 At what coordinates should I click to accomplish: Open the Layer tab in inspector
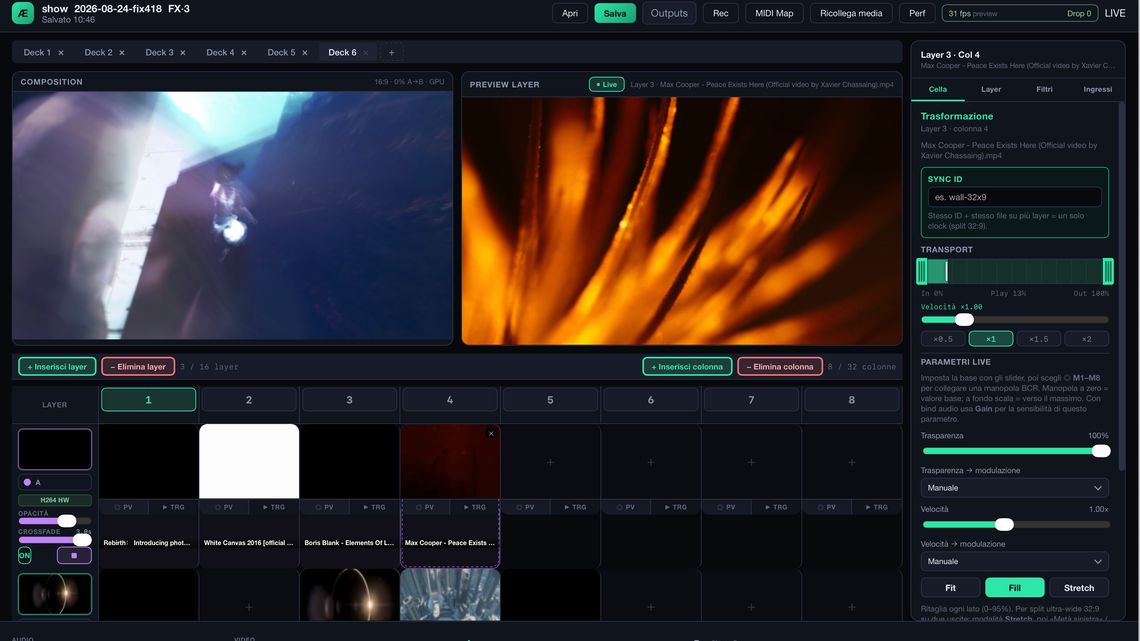991,89
